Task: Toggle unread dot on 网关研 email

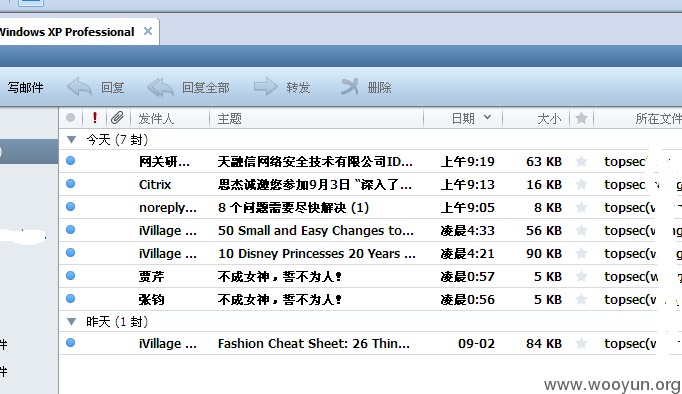Action: point(70,160)
